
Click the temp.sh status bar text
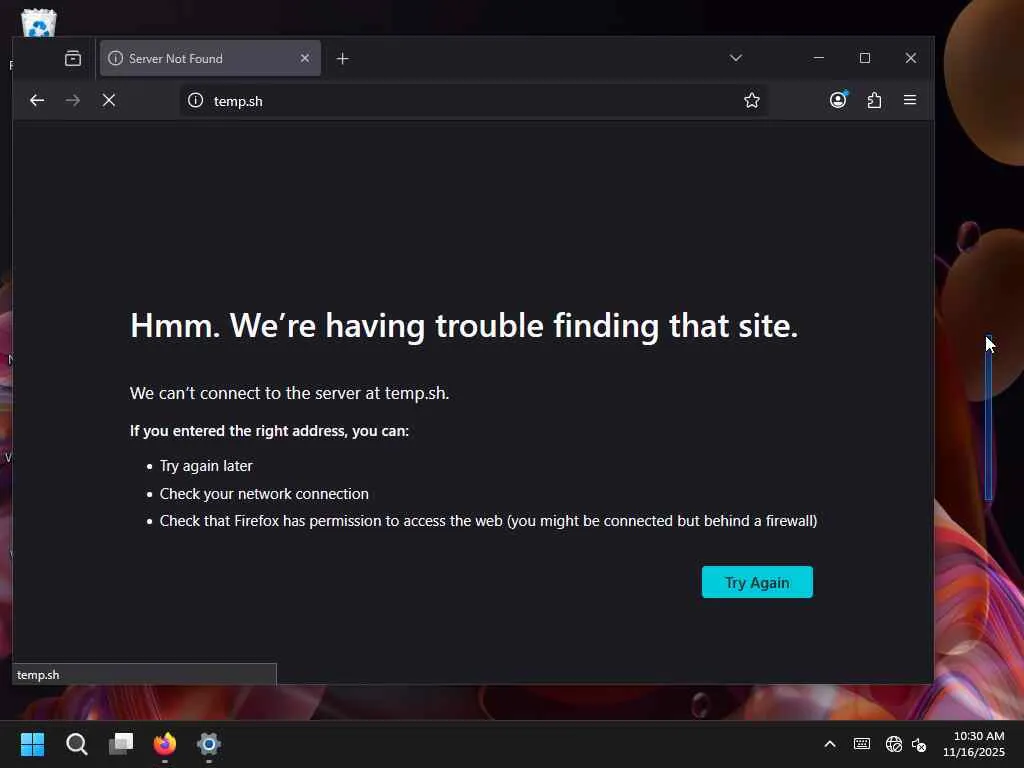38,675
